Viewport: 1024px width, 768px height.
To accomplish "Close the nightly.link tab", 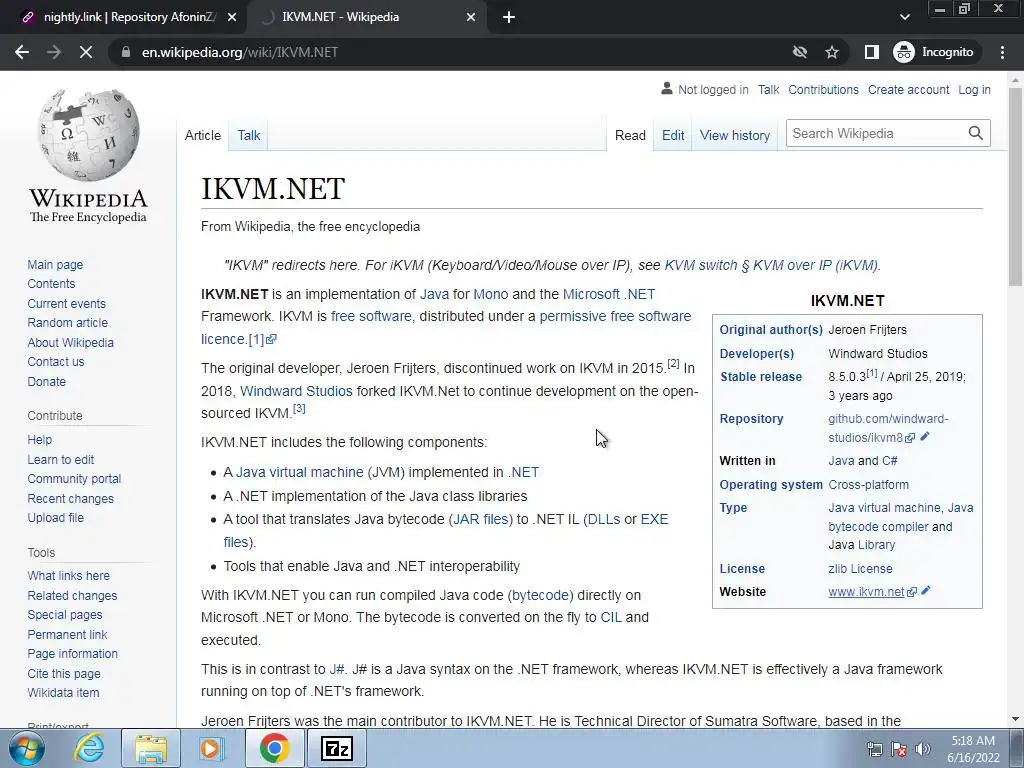I will [x=231, y=18].
